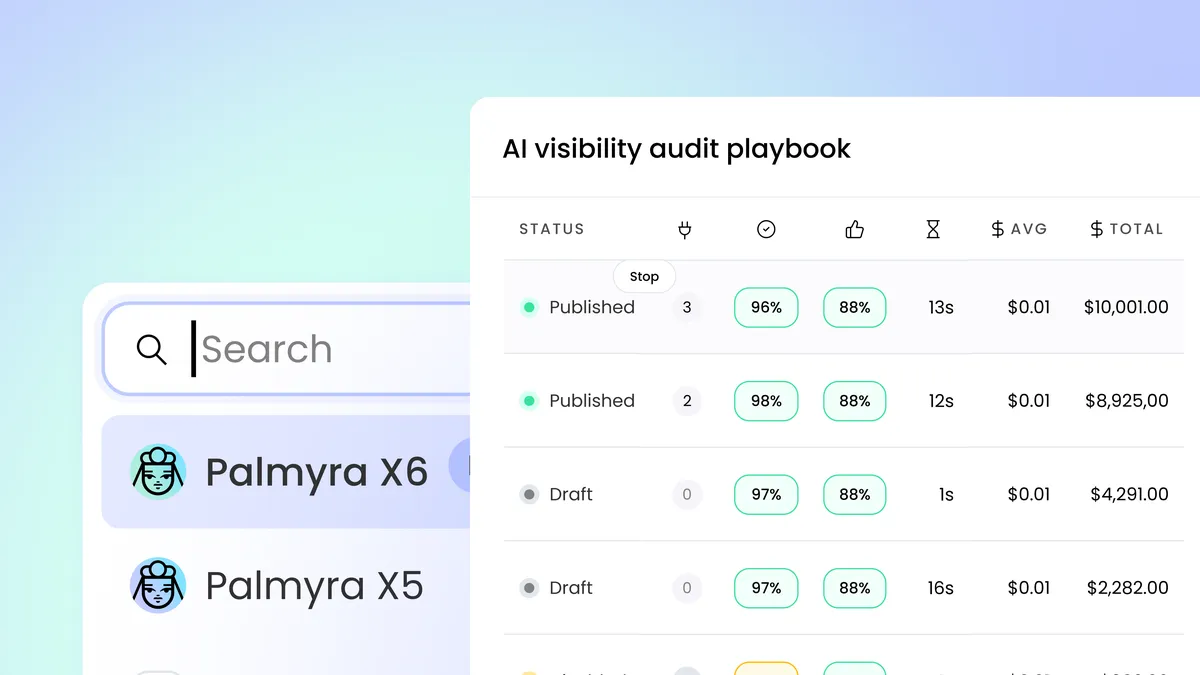
Task: Click the green Published status dot in first row
Action: click(x=529, y=307)
